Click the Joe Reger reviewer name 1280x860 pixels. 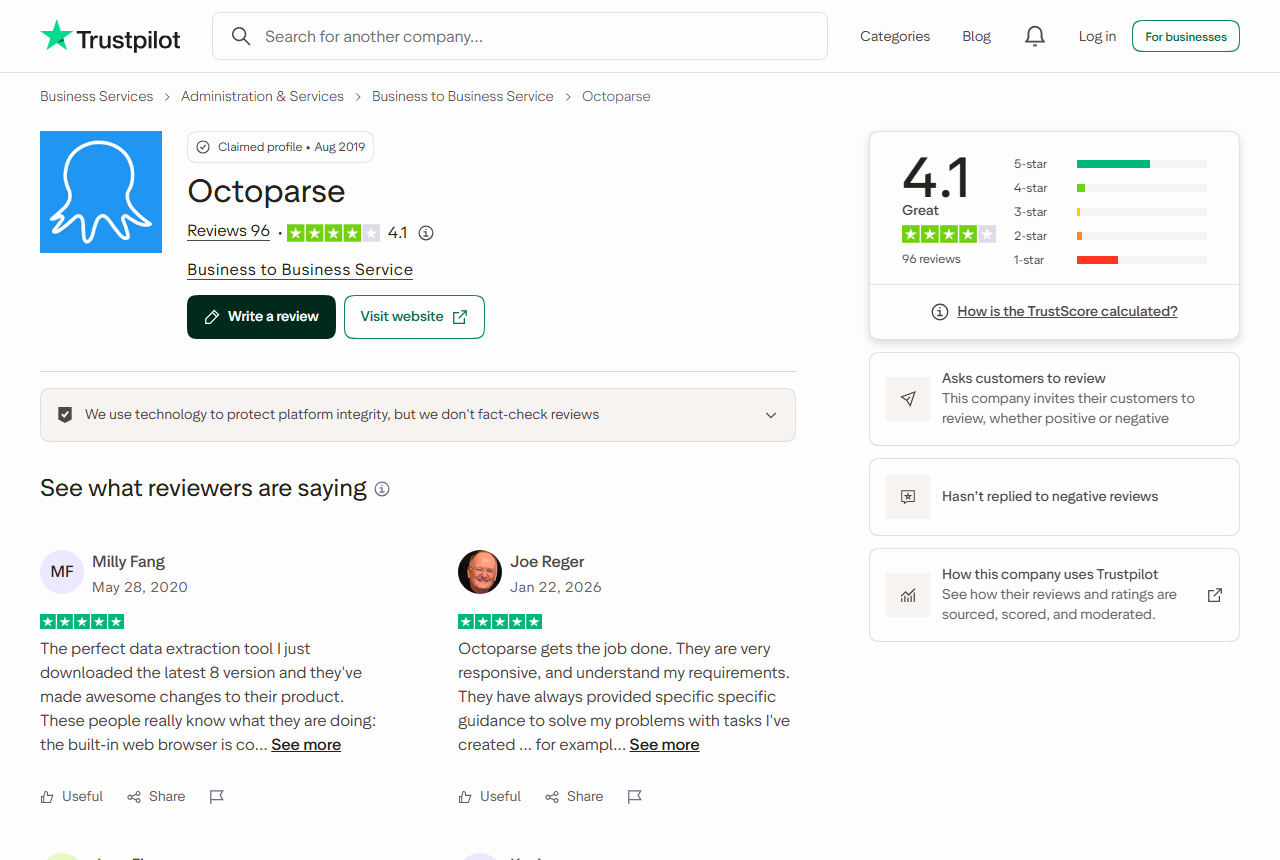pyautogui.click(x=547, y=562)
